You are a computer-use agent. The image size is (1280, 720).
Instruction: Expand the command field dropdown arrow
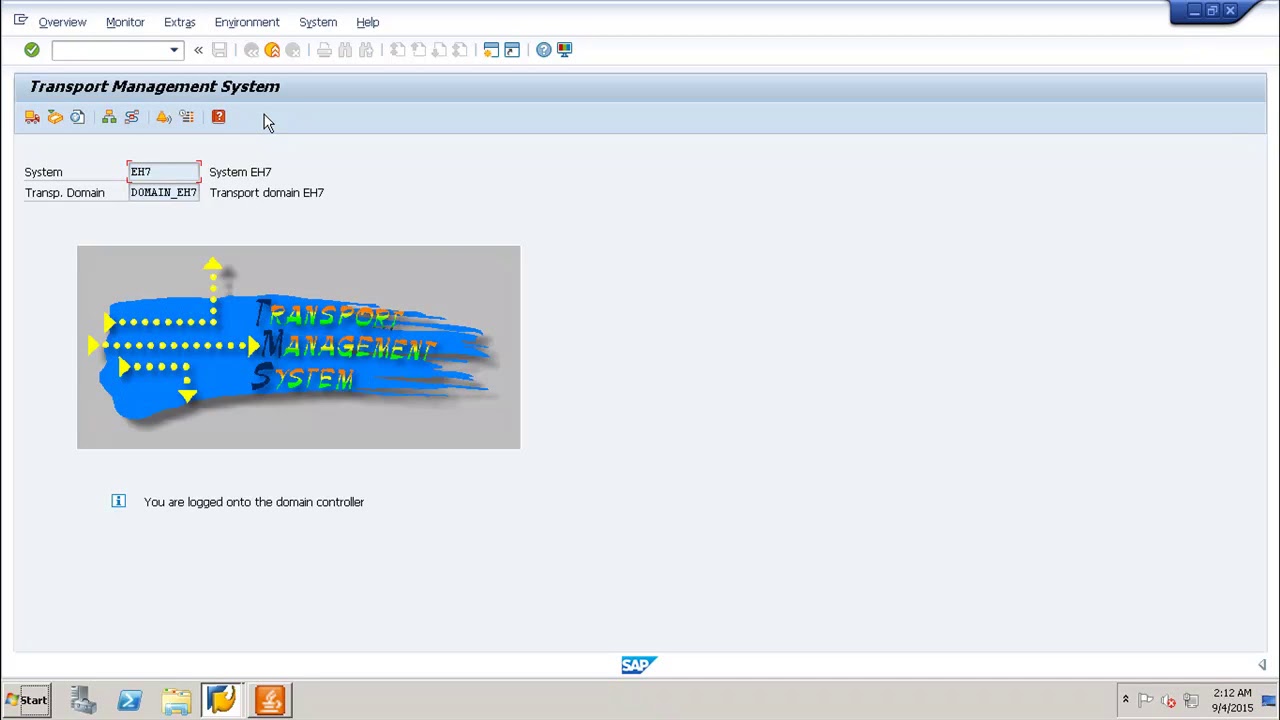[174, 49]
